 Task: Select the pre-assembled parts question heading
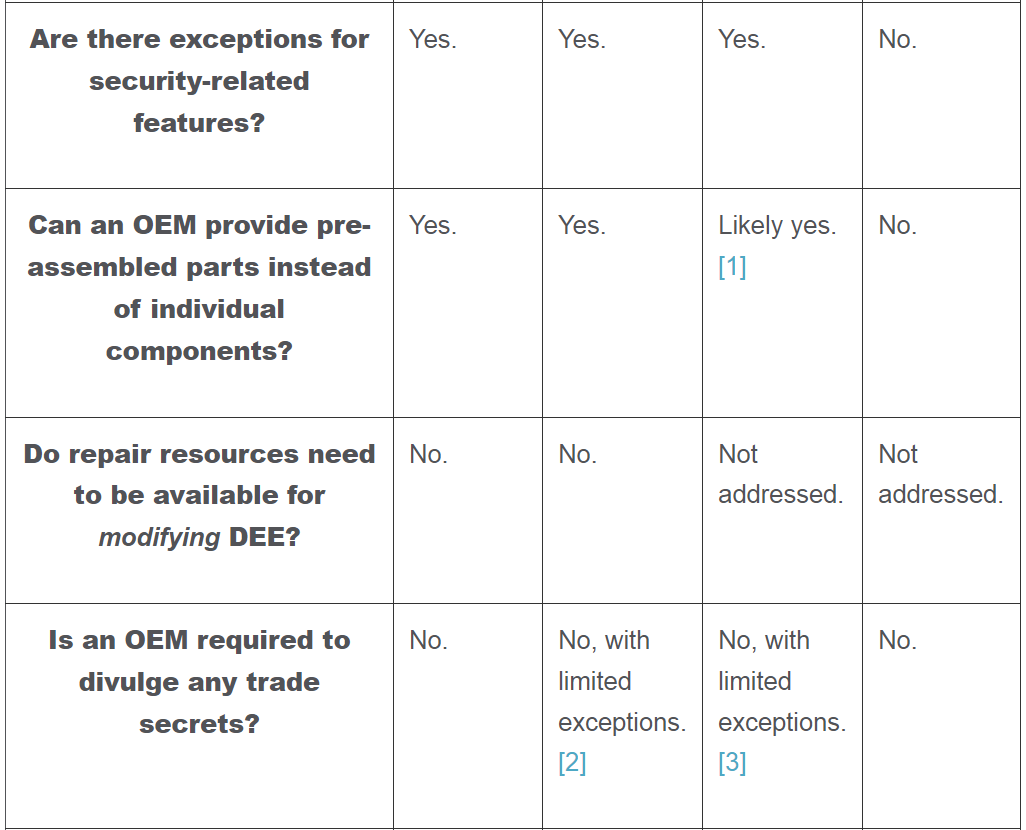pos(199,288)
